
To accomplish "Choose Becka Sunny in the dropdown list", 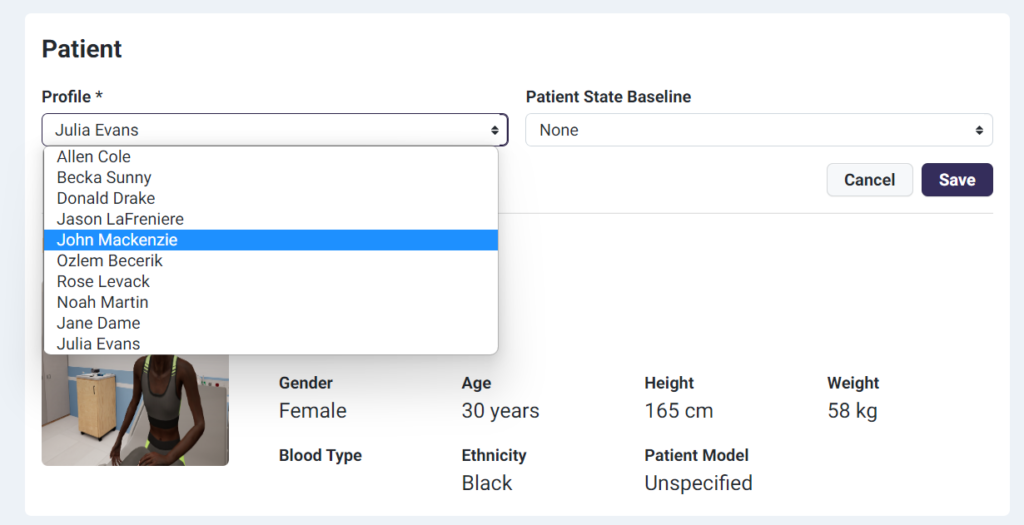I will pos(104,178).
